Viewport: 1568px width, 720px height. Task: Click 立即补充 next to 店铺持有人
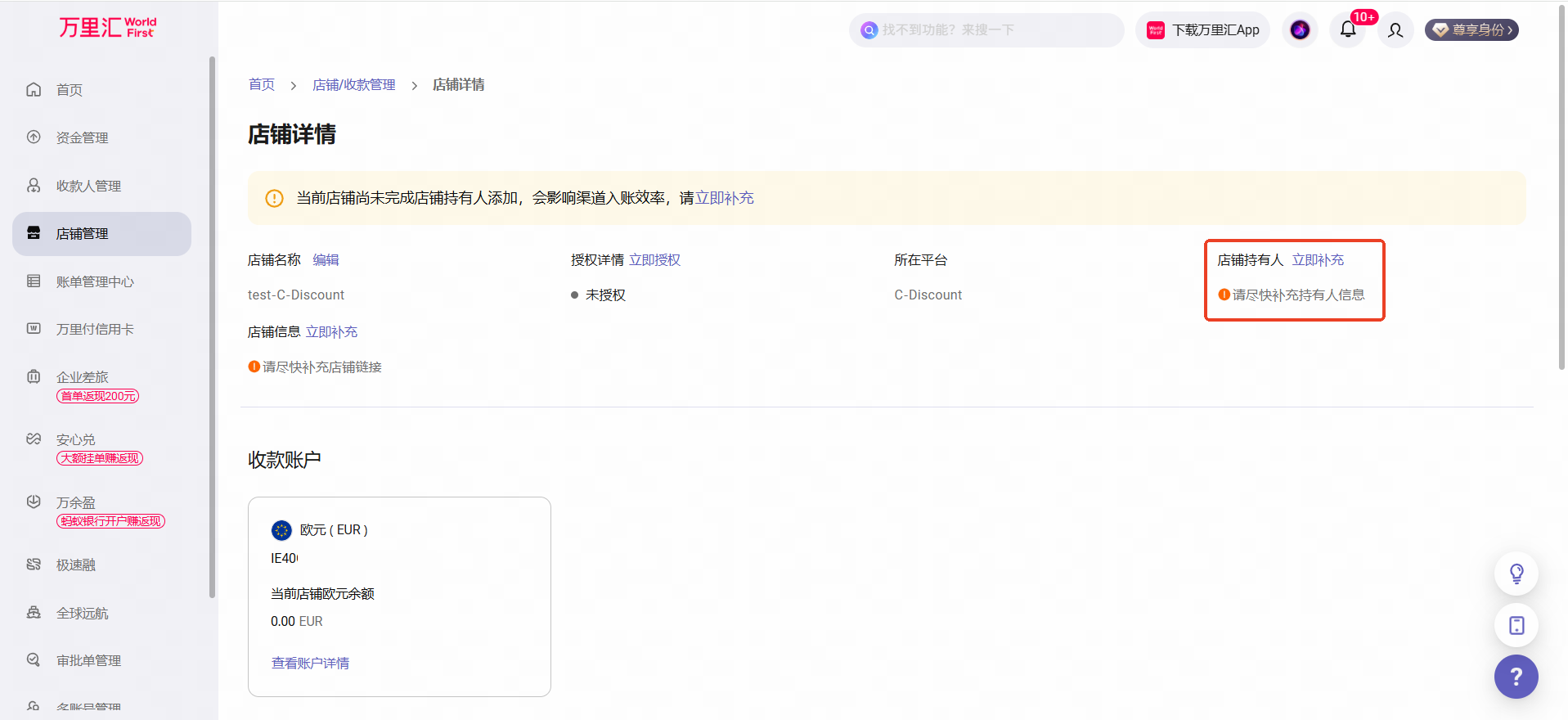click(1318, 260)
